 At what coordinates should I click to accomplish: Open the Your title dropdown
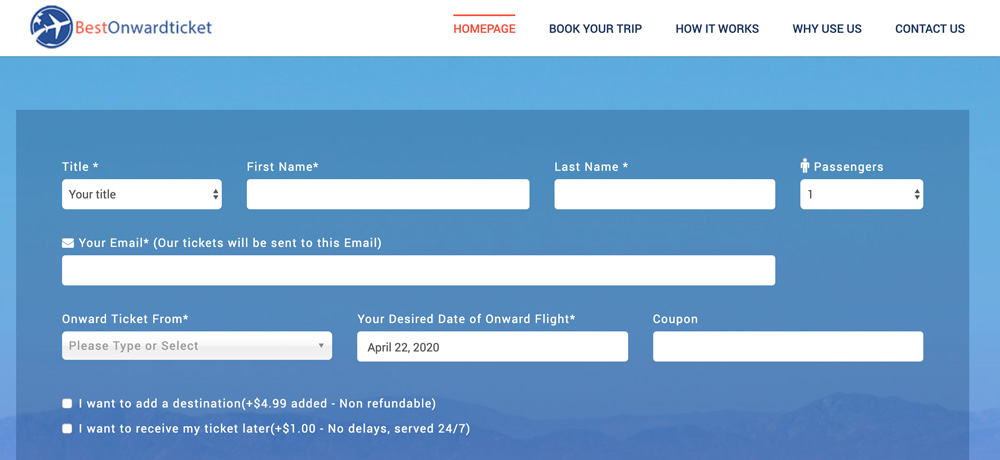click(142, 194)
